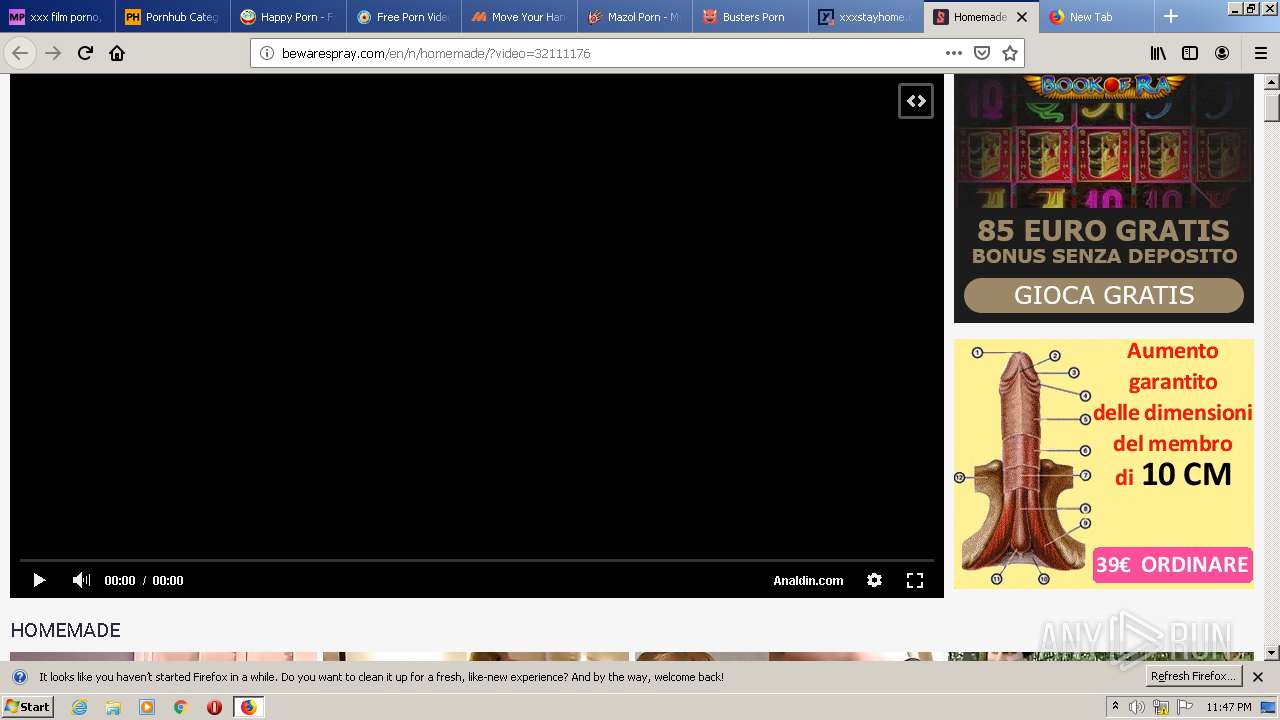Go back to the previous page
The width and height of the screenshot is (1280, 720).
tap(20, 53)
